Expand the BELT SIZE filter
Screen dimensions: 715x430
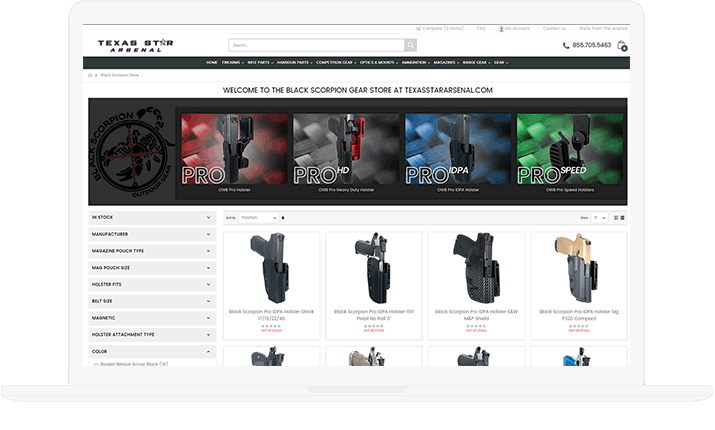coord(152,301)
